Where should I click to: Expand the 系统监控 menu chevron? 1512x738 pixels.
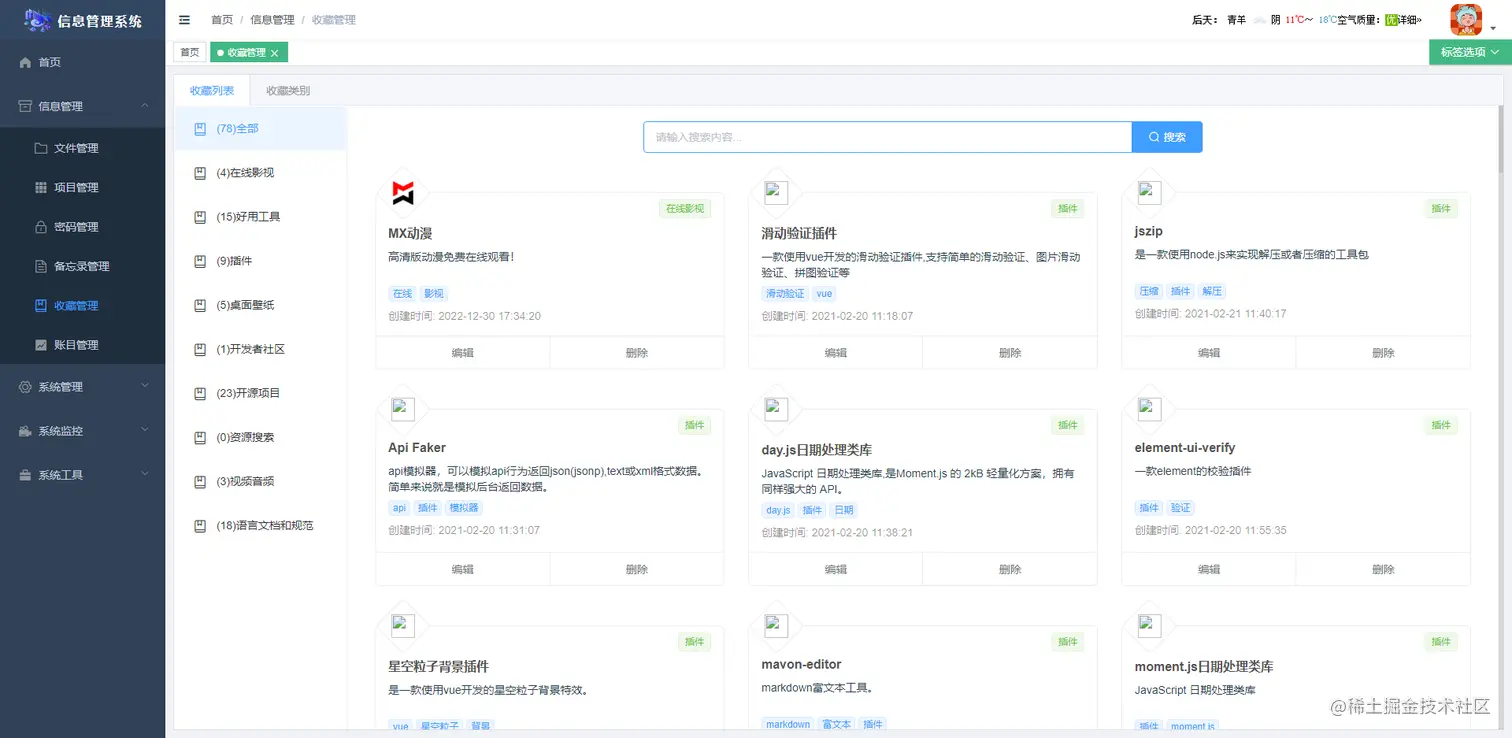tap(145, 431)
